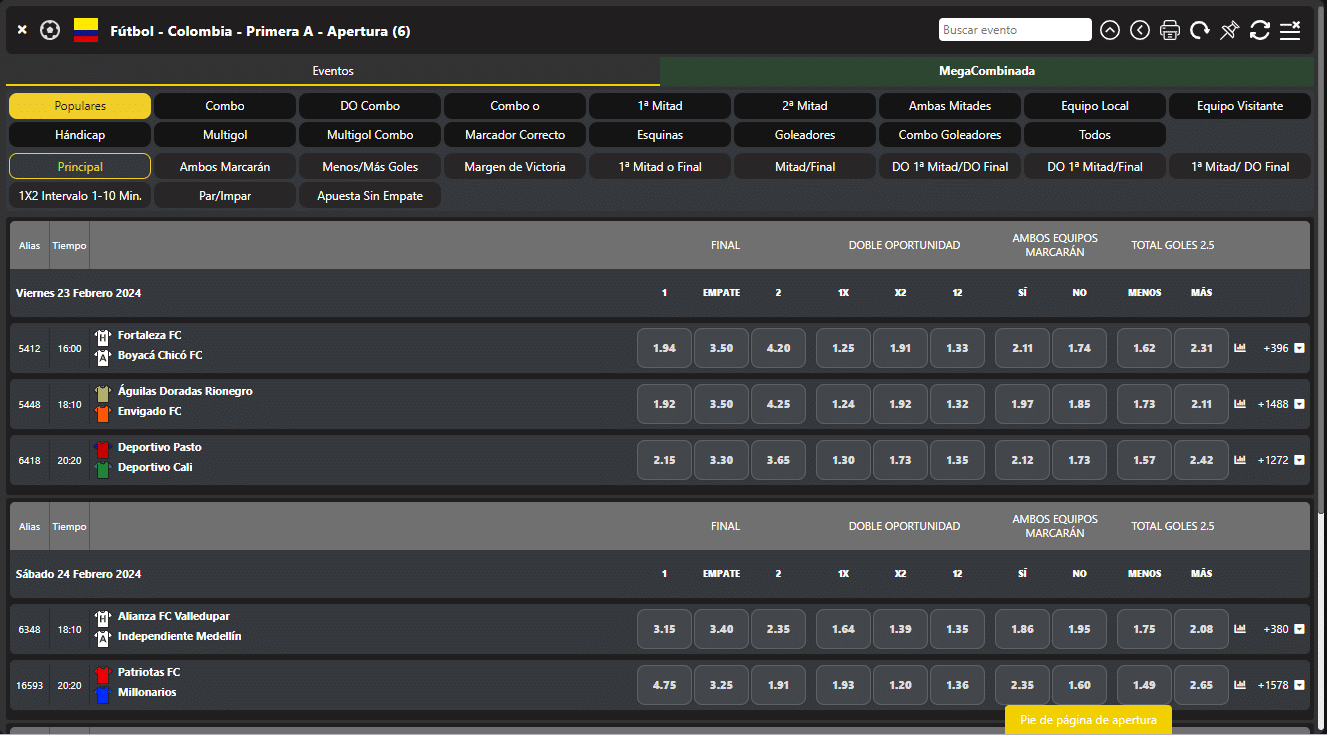1327x735 pixels.
Task: Select the Populares market category
Action: pos(80,106)
